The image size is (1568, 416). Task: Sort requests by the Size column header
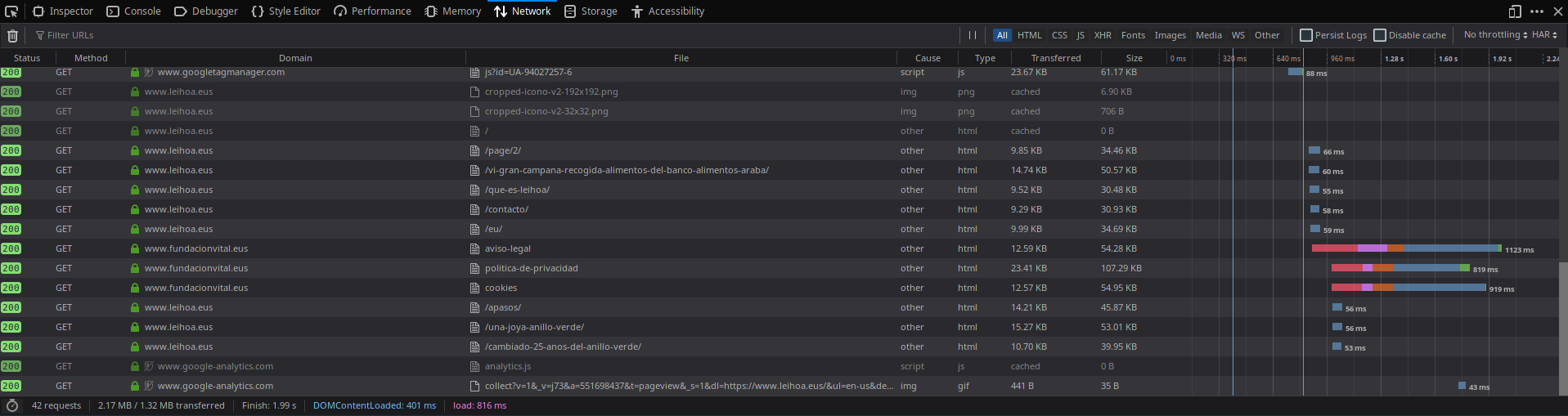tap(1134, 58)
